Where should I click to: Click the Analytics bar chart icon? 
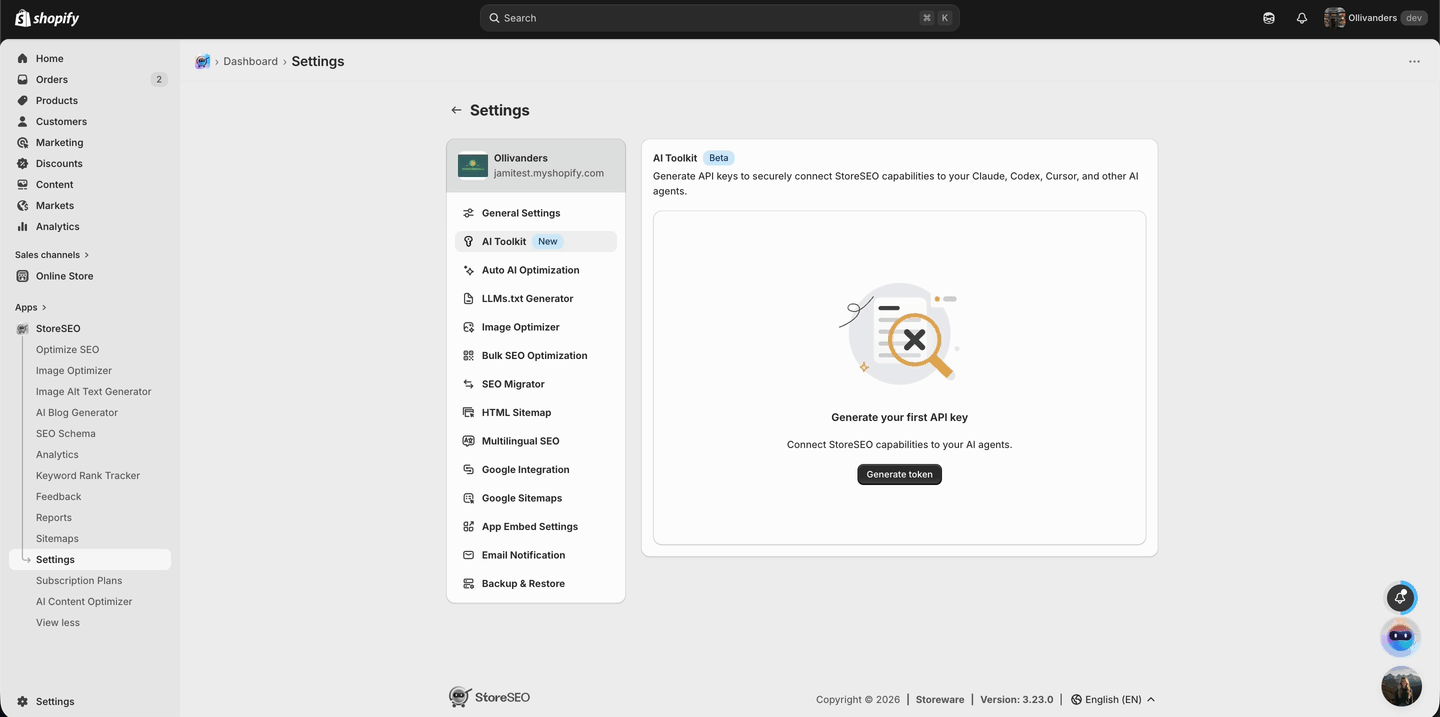[23, 226]
